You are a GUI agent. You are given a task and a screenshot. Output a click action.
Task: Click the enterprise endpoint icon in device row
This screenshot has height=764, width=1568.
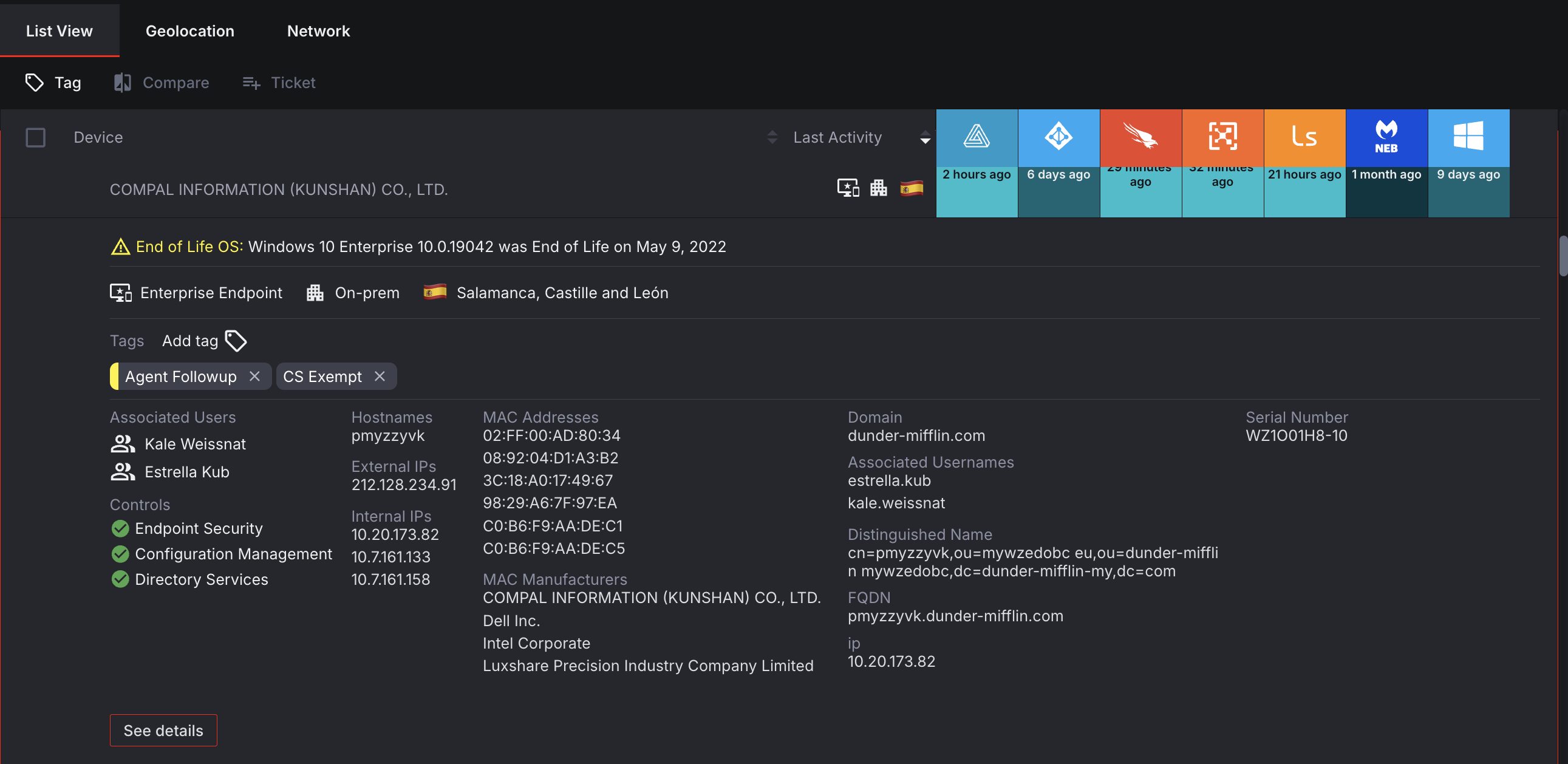point(848,188)
